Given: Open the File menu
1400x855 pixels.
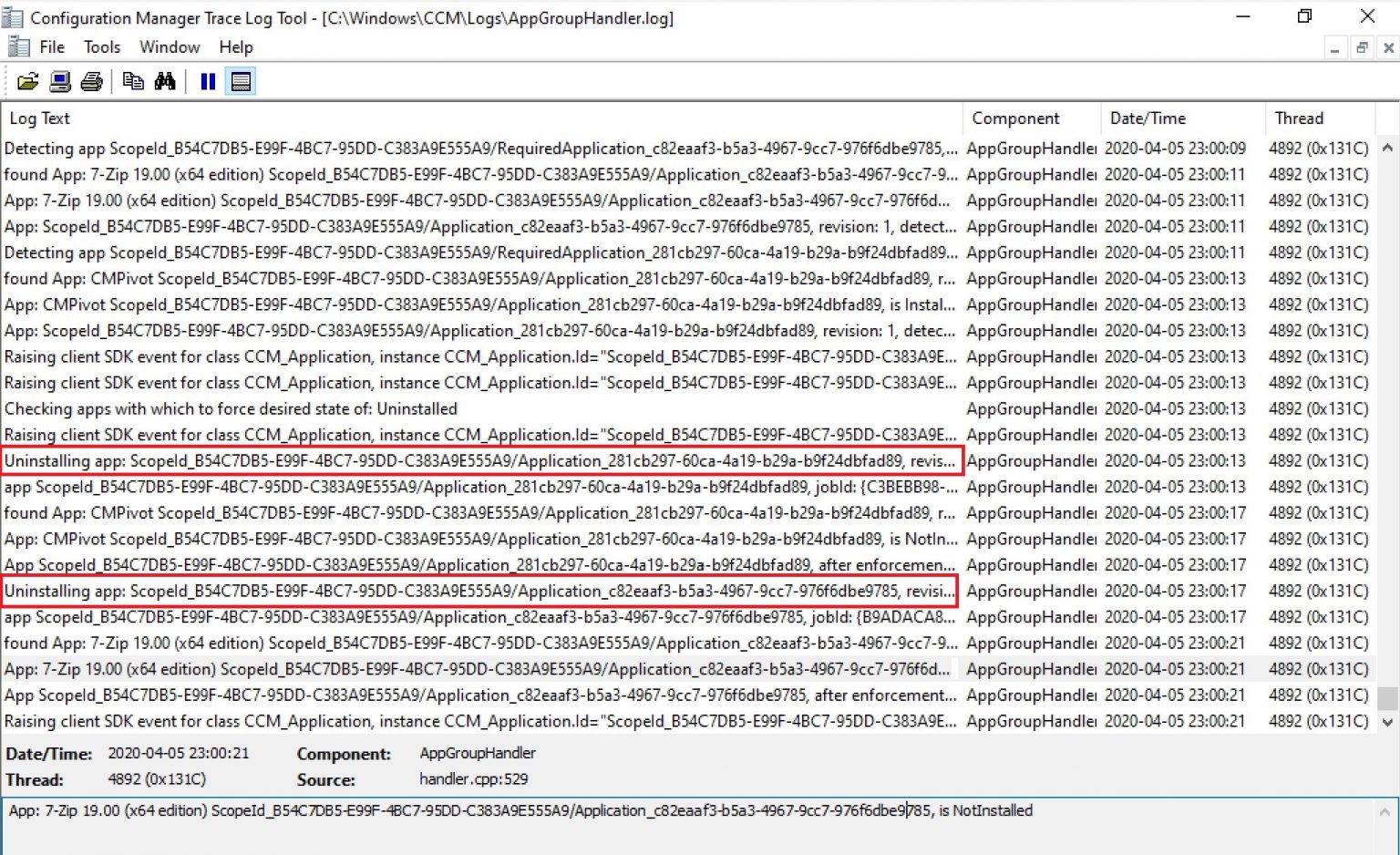Looking at the screenshot, I should pos(52,46).
